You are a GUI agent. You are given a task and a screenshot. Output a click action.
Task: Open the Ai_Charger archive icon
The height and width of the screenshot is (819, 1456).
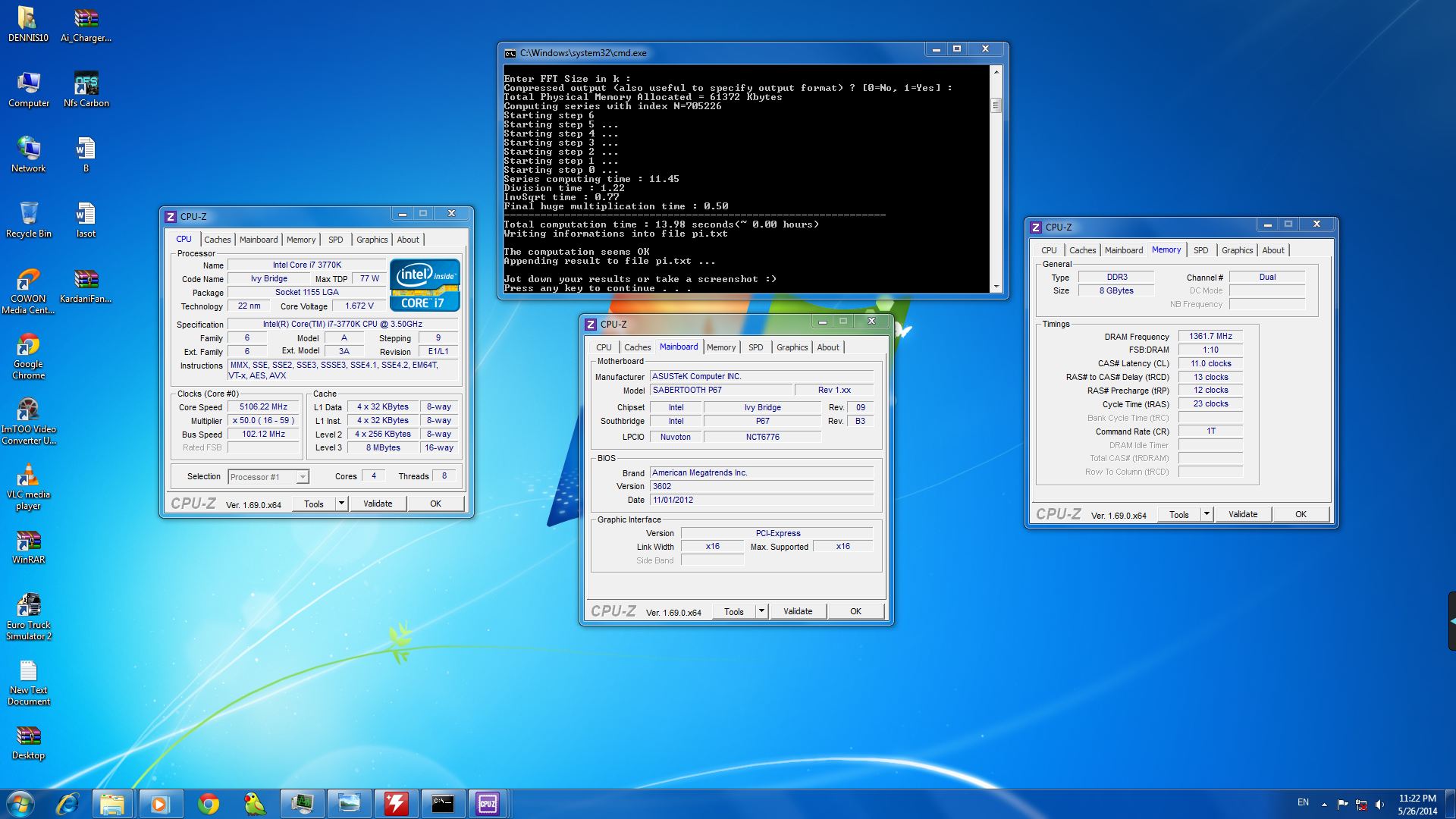click(x=86, y=24)
